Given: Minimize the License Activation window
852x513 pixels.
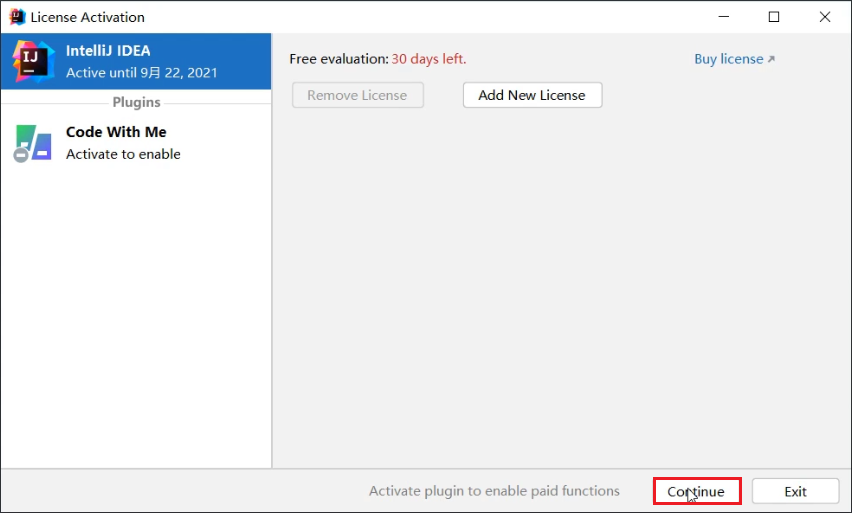Looking at the screenshot, I should (724, 17).
